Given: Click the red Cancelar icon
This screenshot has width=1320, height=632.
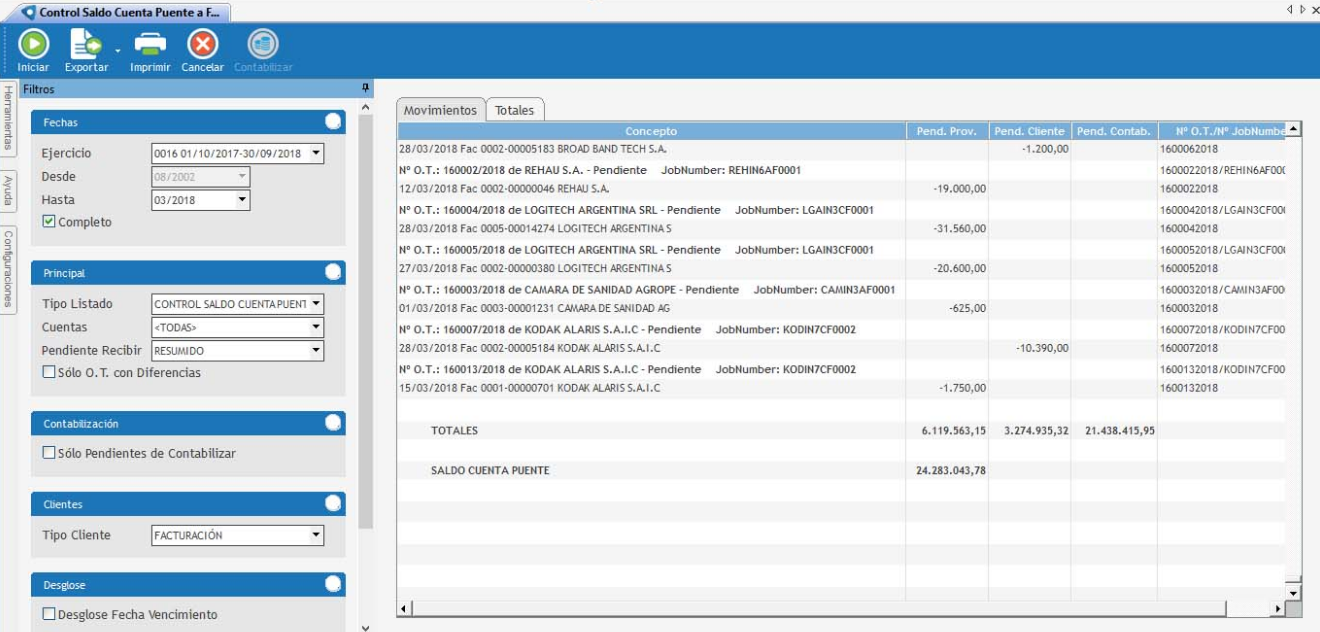Looking at the screenshot, I should (202, 44).
